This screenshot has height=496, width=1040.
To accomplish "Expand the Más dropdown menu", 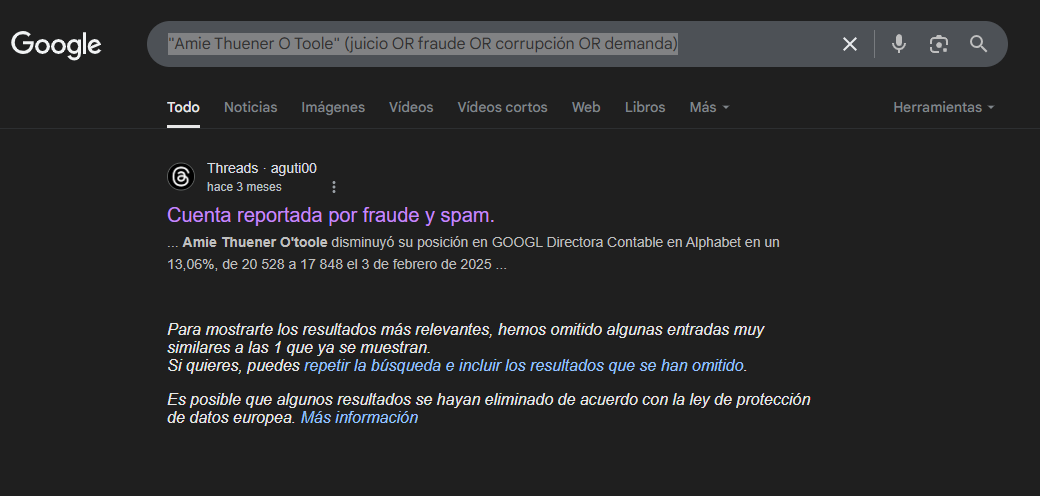I will [709, 107].
